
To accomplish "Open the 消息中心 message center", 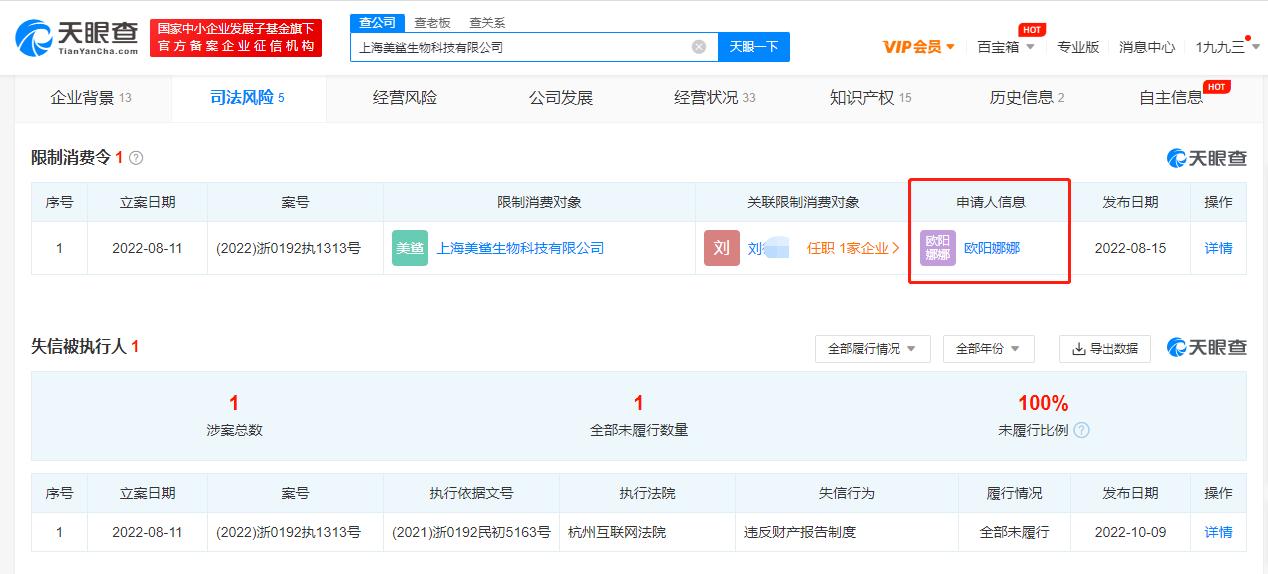I will coord(1147,47).
